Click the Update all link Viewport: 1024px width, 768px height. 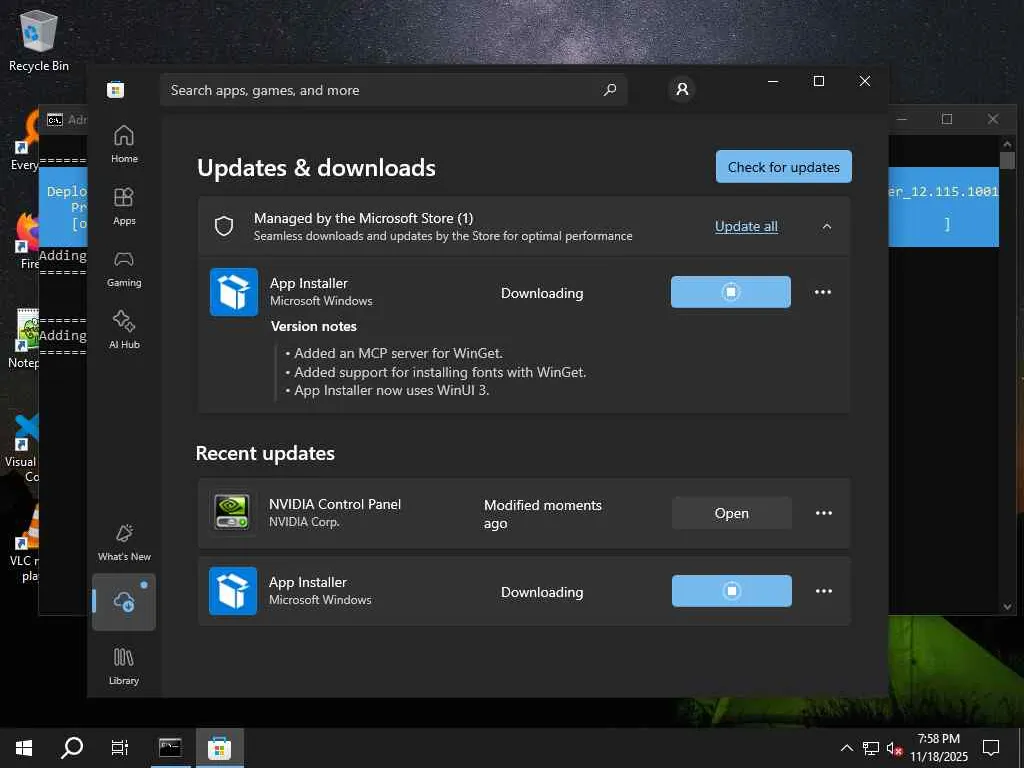[746, 226]
